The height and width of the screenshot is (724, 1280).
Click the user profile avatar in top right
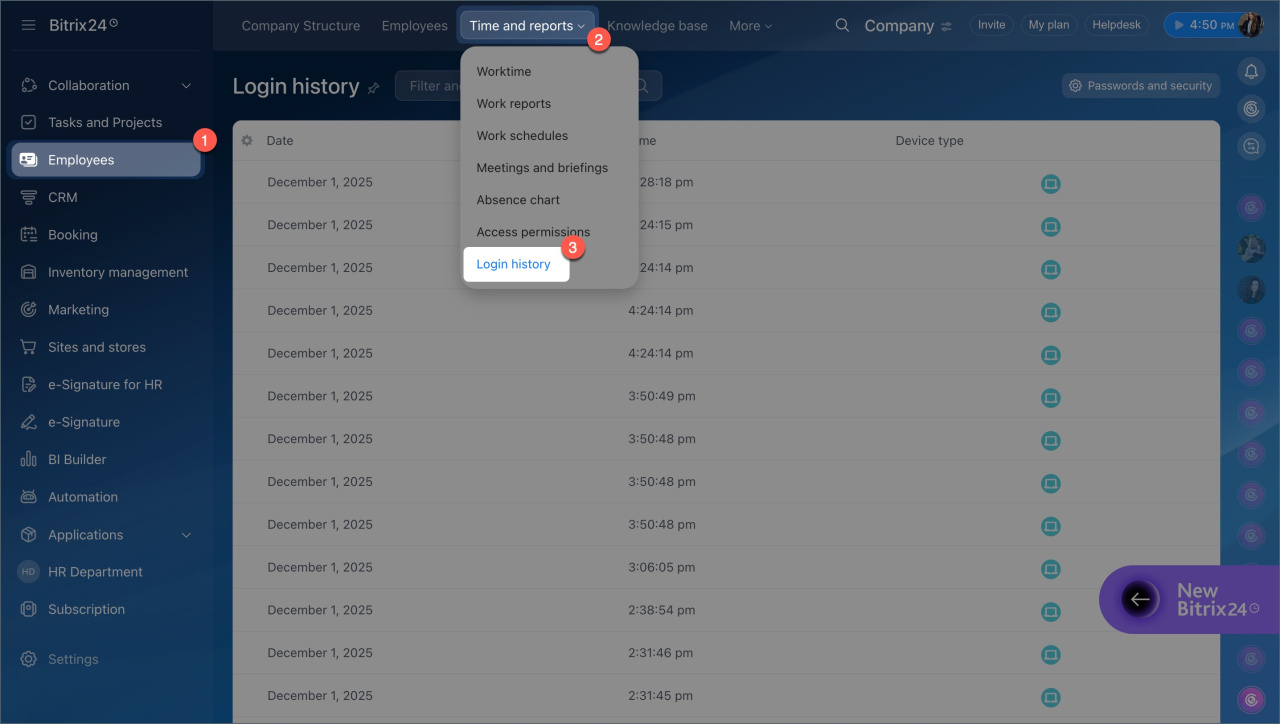(1250, 25)
